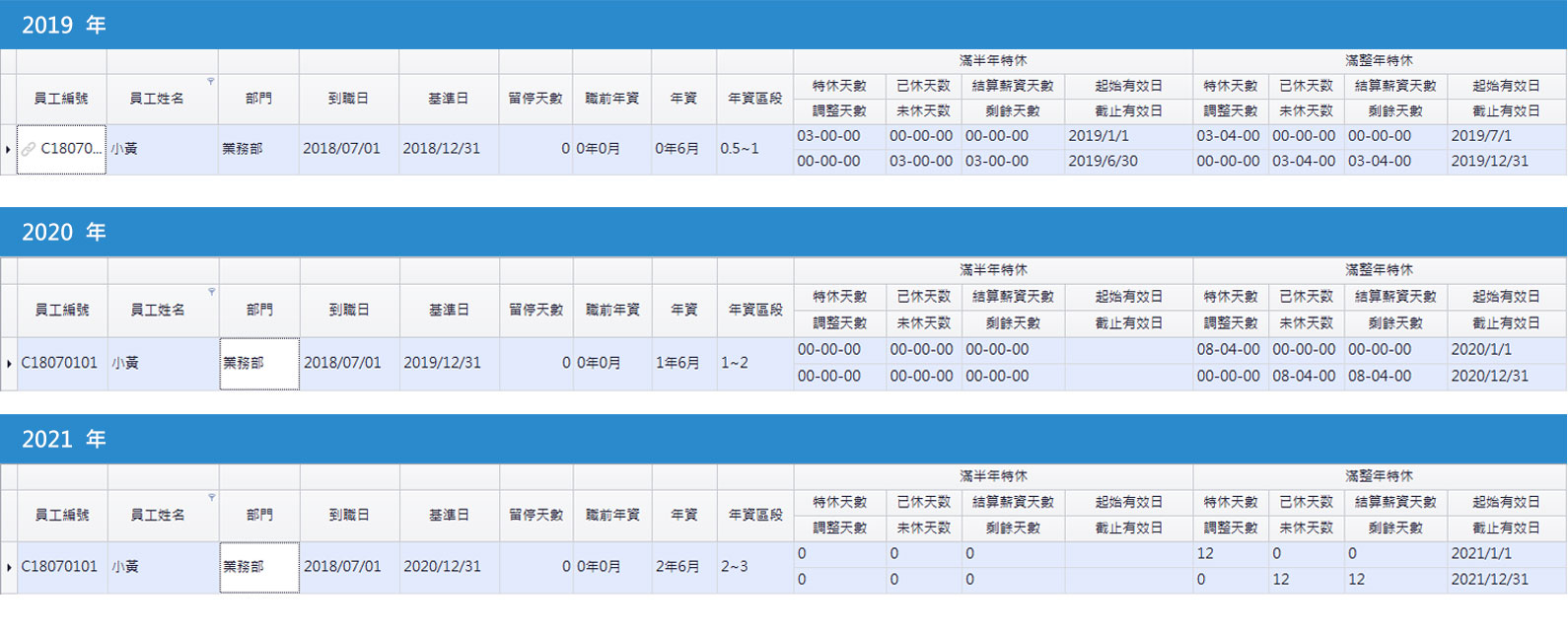The height and width of the screenshot is (635, 1568).
Task: Select seniority value 0年6月
Action: click(683, 150)
